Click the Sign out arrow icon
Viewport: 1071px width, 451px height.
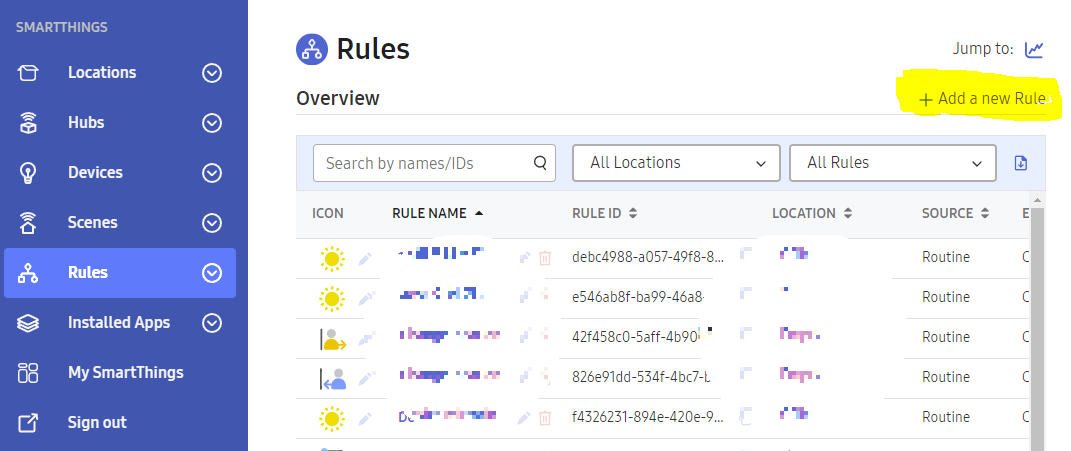[x=27, y=423]
